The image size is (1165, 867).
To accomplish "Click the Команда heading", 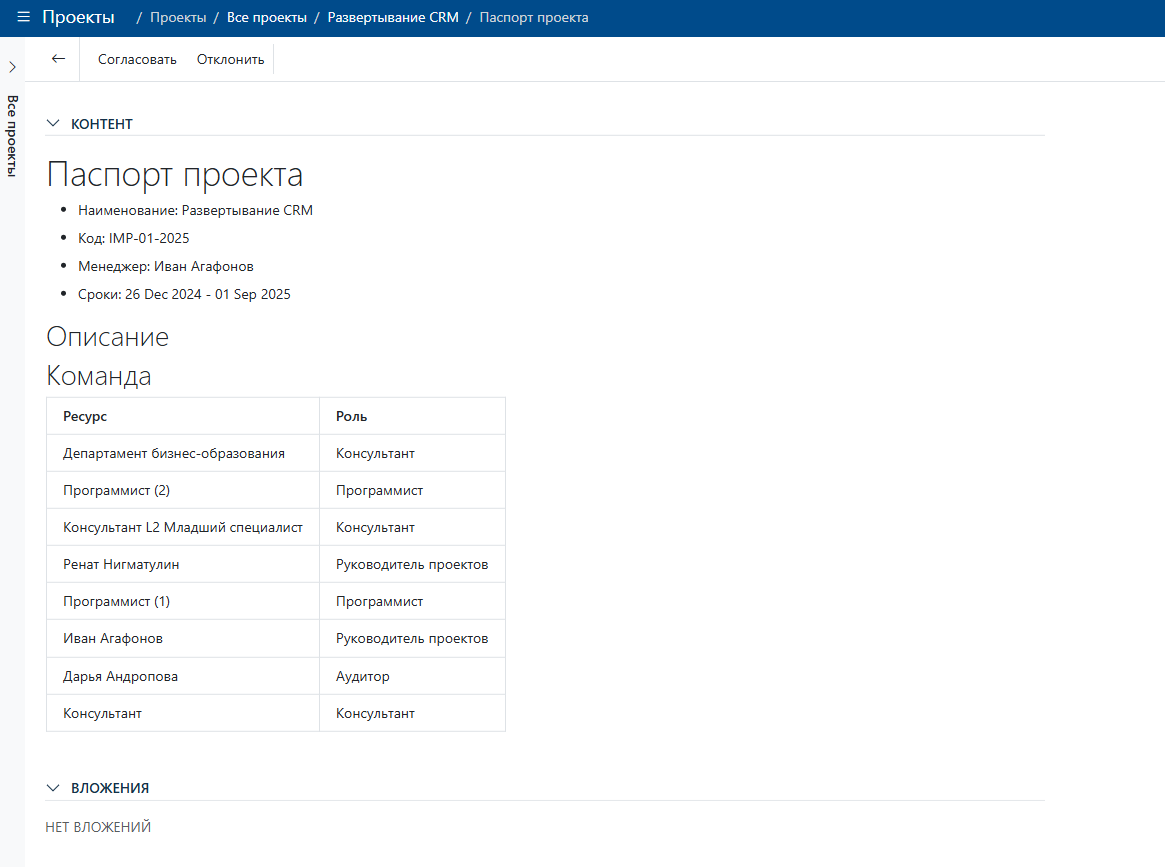I will (99, 375).
